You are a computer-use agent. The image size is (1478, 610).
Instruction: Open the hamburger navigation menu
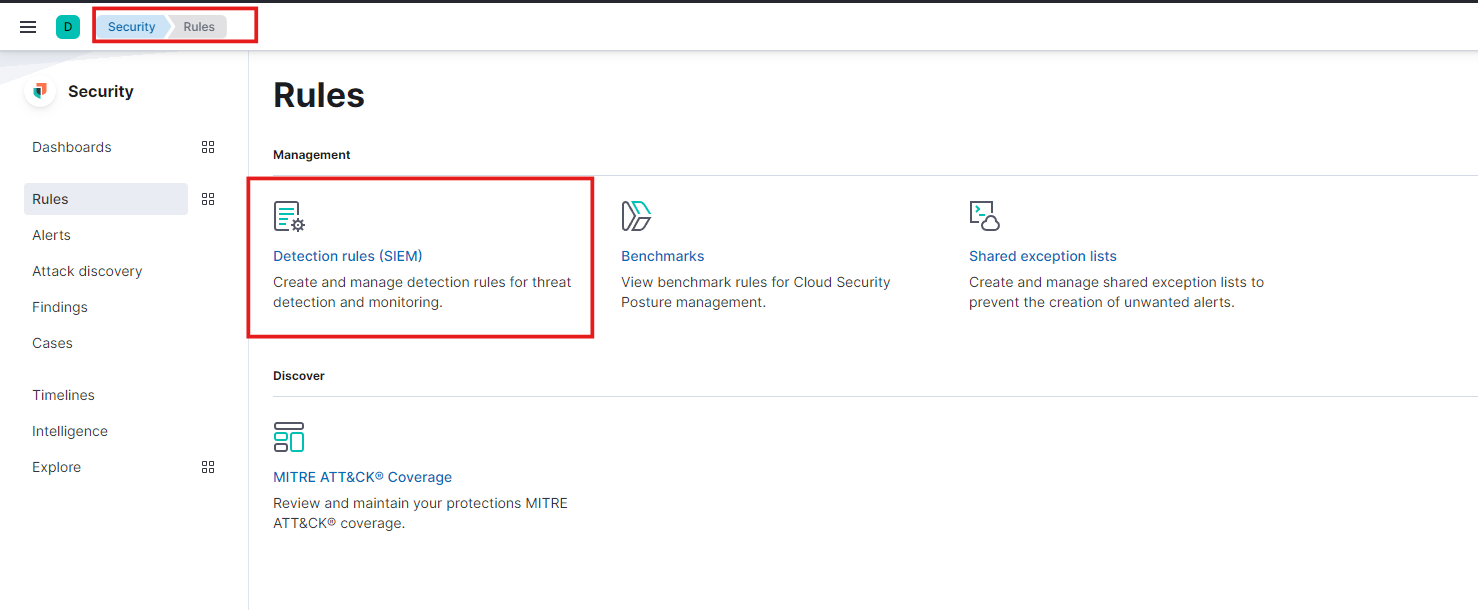pyautogui.click(x=28, y=27)
